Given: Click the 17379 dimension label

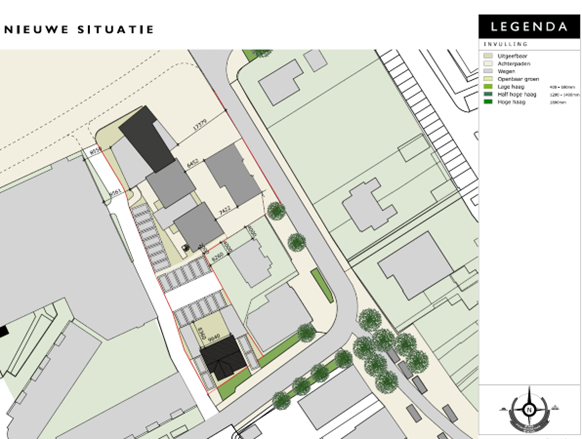Looking at the screenshot, I should point(200,124).
